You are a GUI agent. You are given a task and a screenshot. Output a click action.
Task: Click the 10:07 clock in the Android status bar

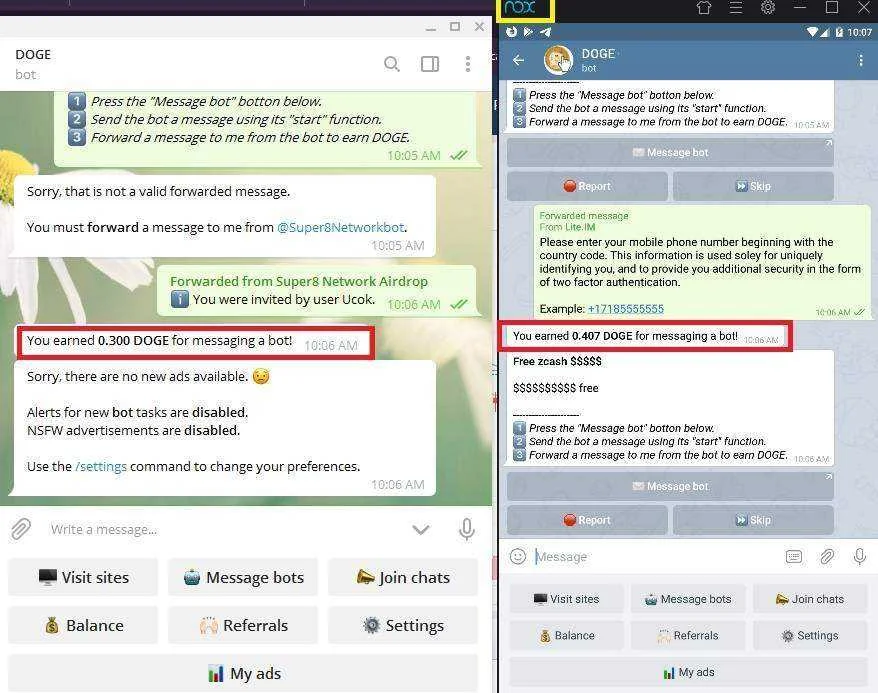(860, 32)
